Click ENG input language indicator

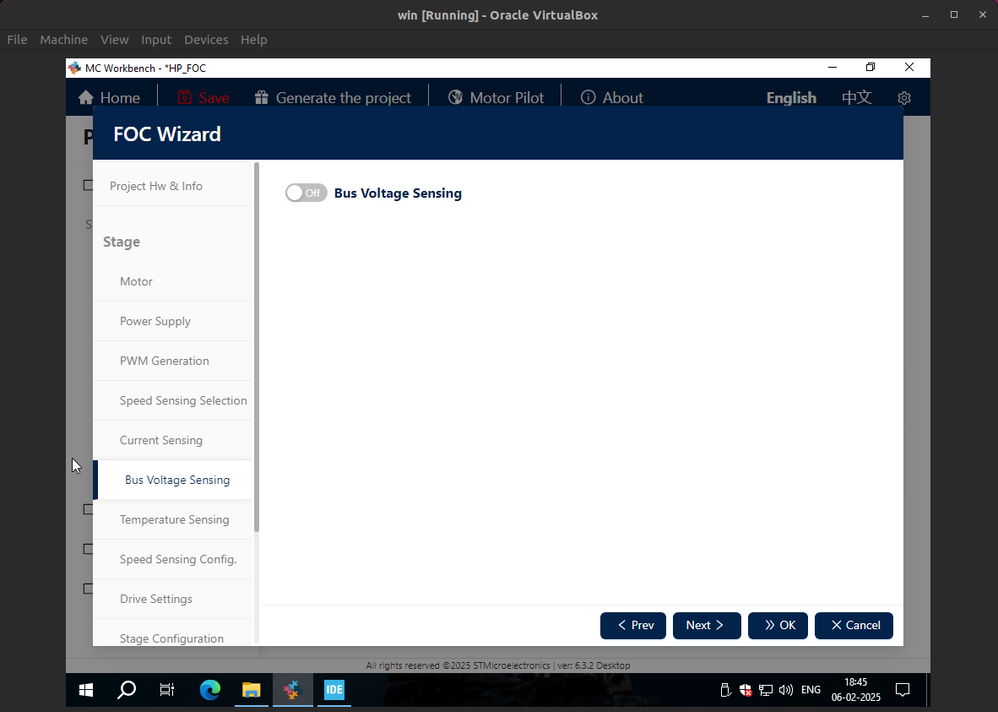coord(811,690)
